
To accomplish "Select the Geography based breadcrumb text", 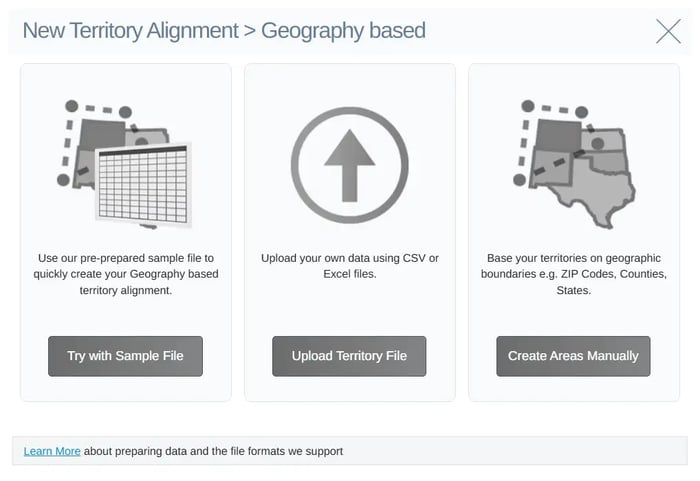I will coord(343,30).
